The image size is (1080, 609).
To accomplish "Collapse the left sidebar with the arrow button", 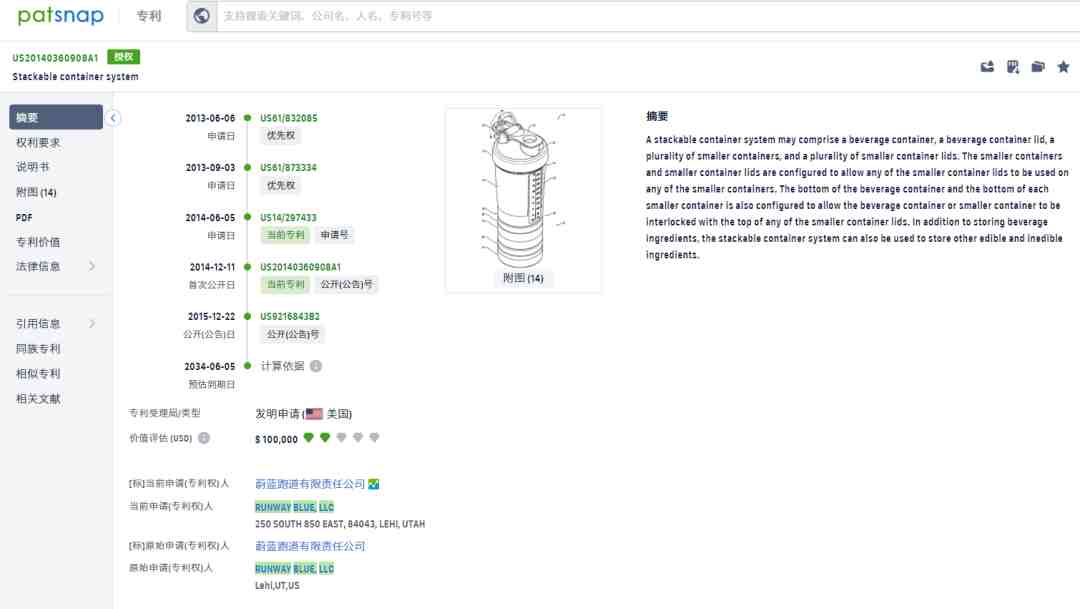I will (113, 118).
